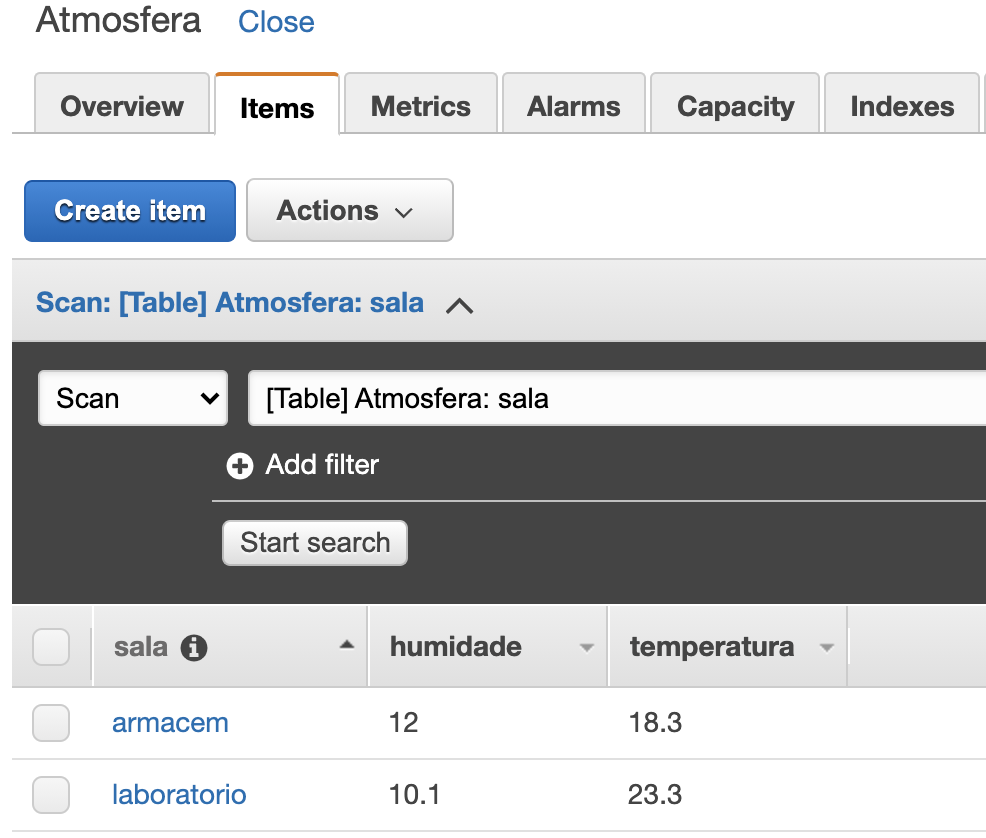Click the info icon next to sala
The width and height of the screenshot is (986, 838).
pyautogui.click(x=193, y=648)
